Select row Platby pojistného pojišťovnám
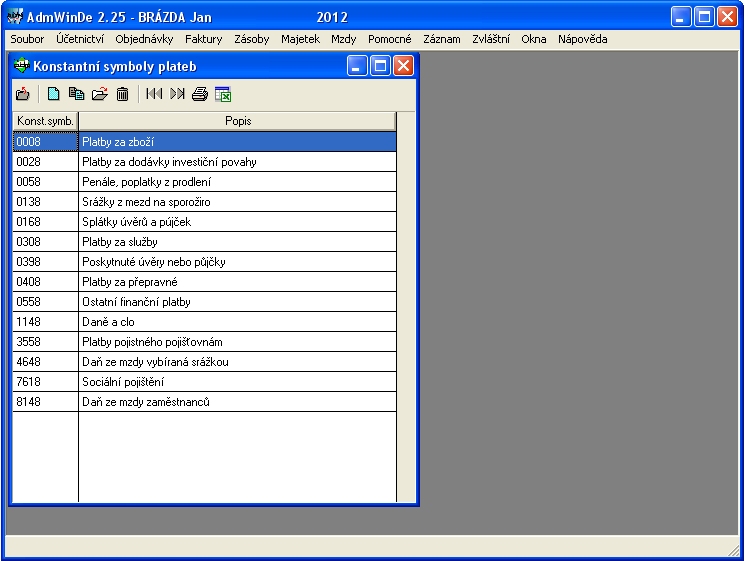The width and height of the screenshot is (745, 561). tap(238, 341)
